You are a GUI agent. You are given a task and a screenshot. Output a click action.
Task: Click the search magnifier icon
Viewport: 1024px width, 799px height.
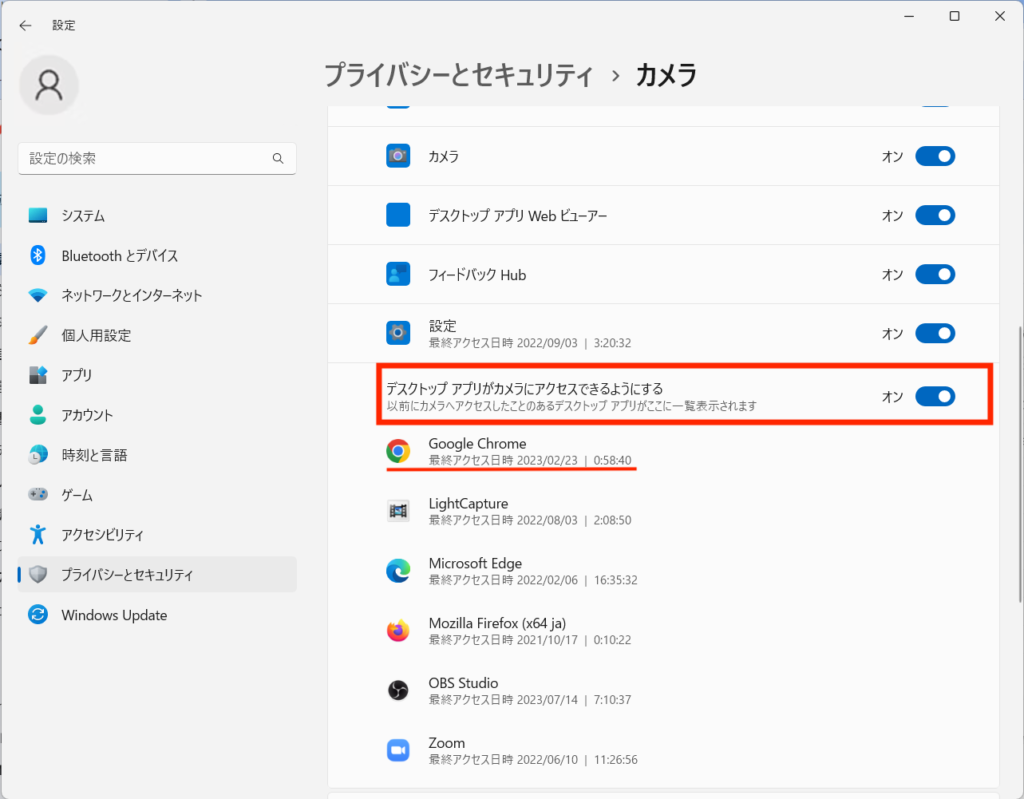coord(278,159)
